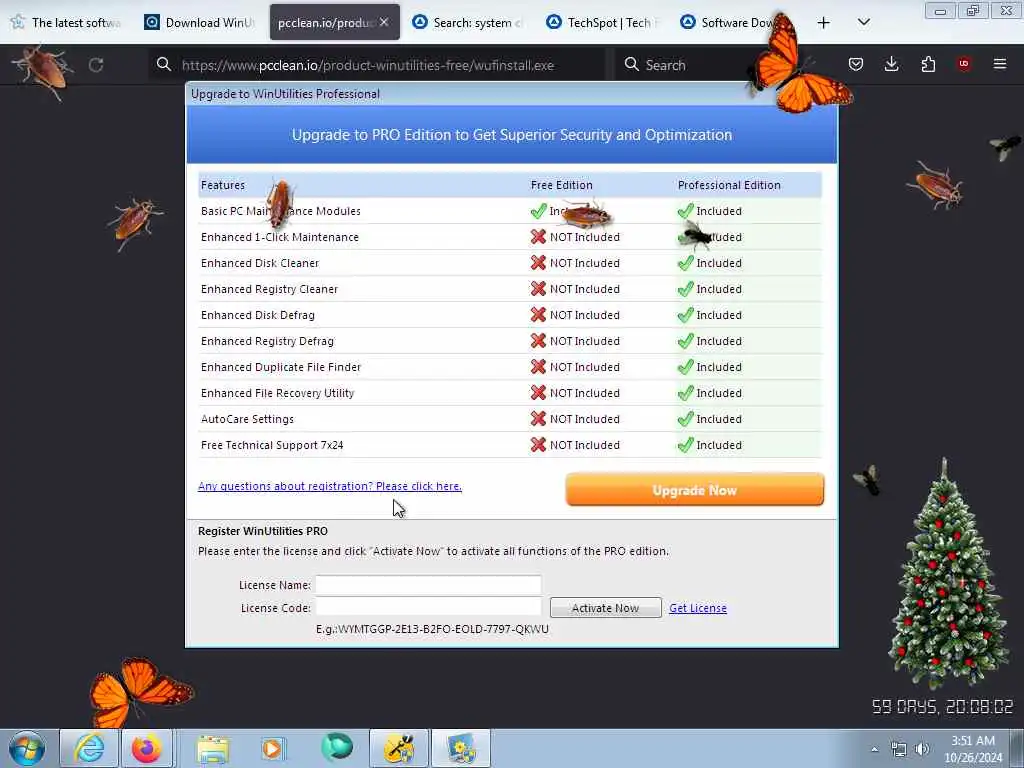Switch to TechSpot tab
This screenshot has width=1024, height=768.
coord(603,23)
